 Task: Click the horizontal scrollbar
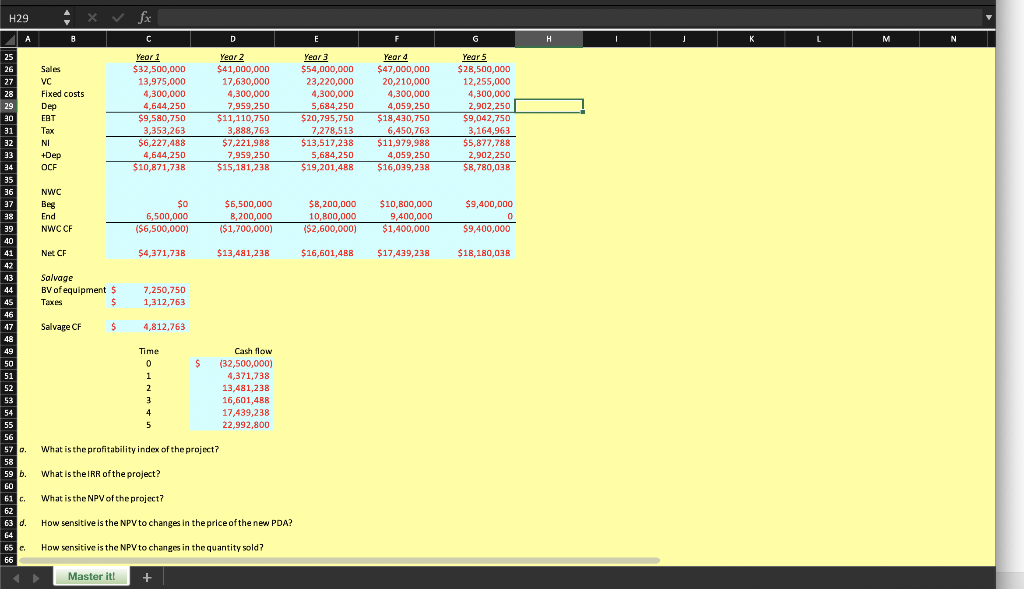(340, 560)
